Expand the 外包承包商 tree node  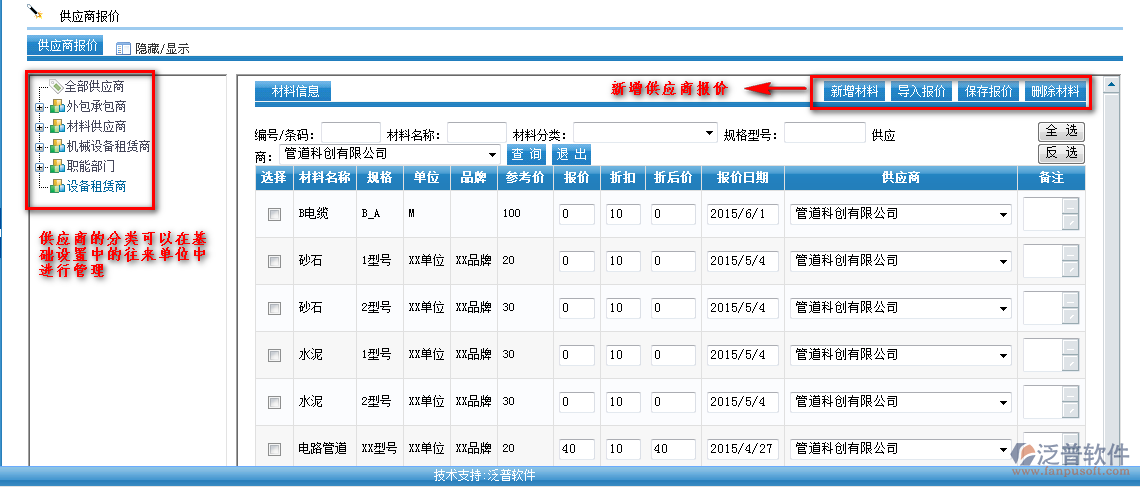point(39,107)
